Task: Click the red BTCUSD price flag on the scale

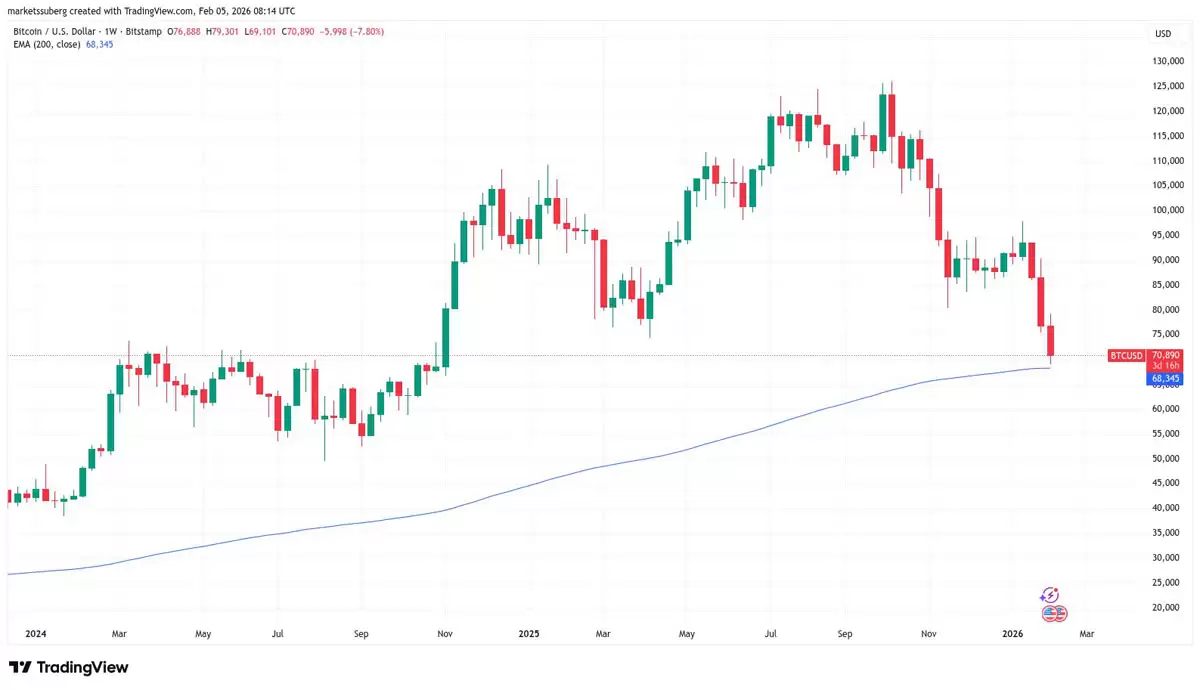Action: [x=1125, y=355]
